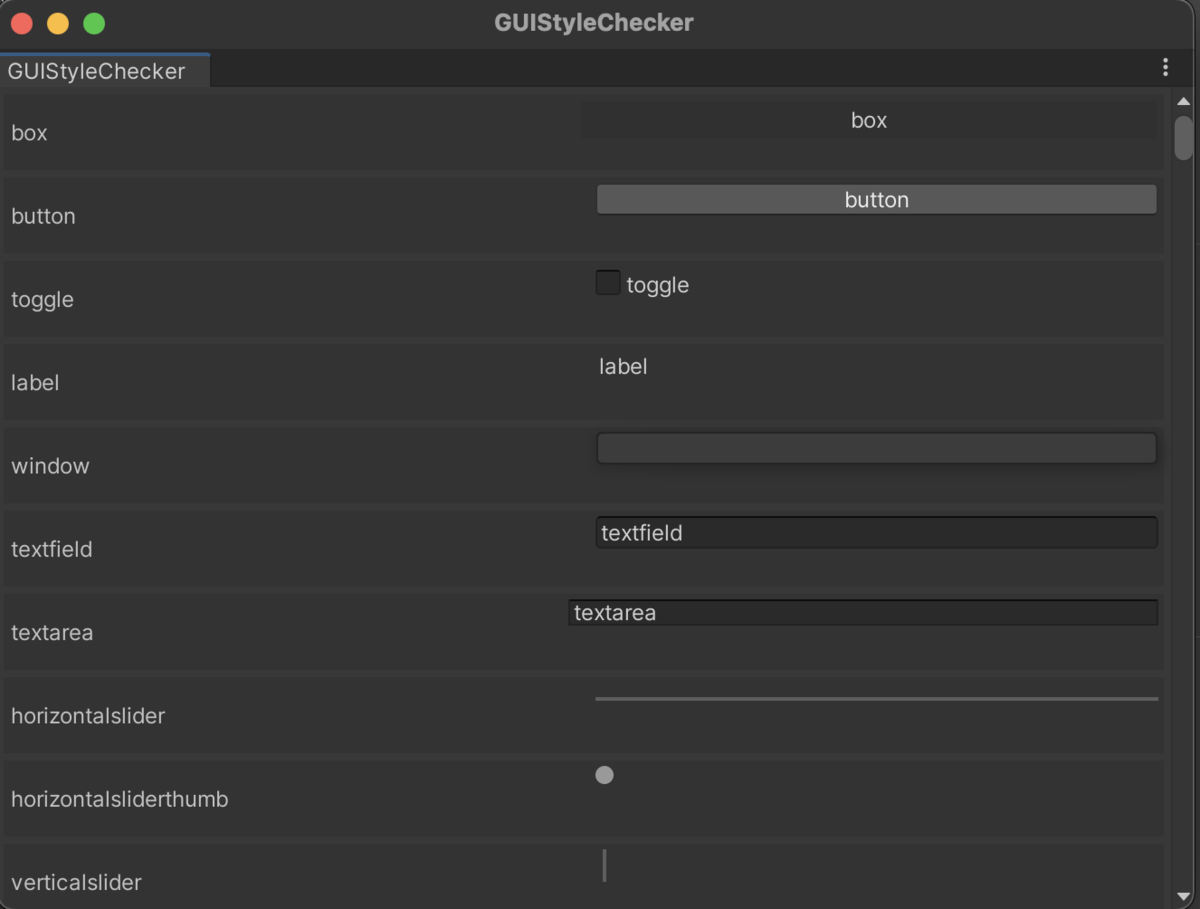Click inside the textarea sample
Image resolution: width=1200 pixels, height=909 pixels.
click(x=863, y=612)
